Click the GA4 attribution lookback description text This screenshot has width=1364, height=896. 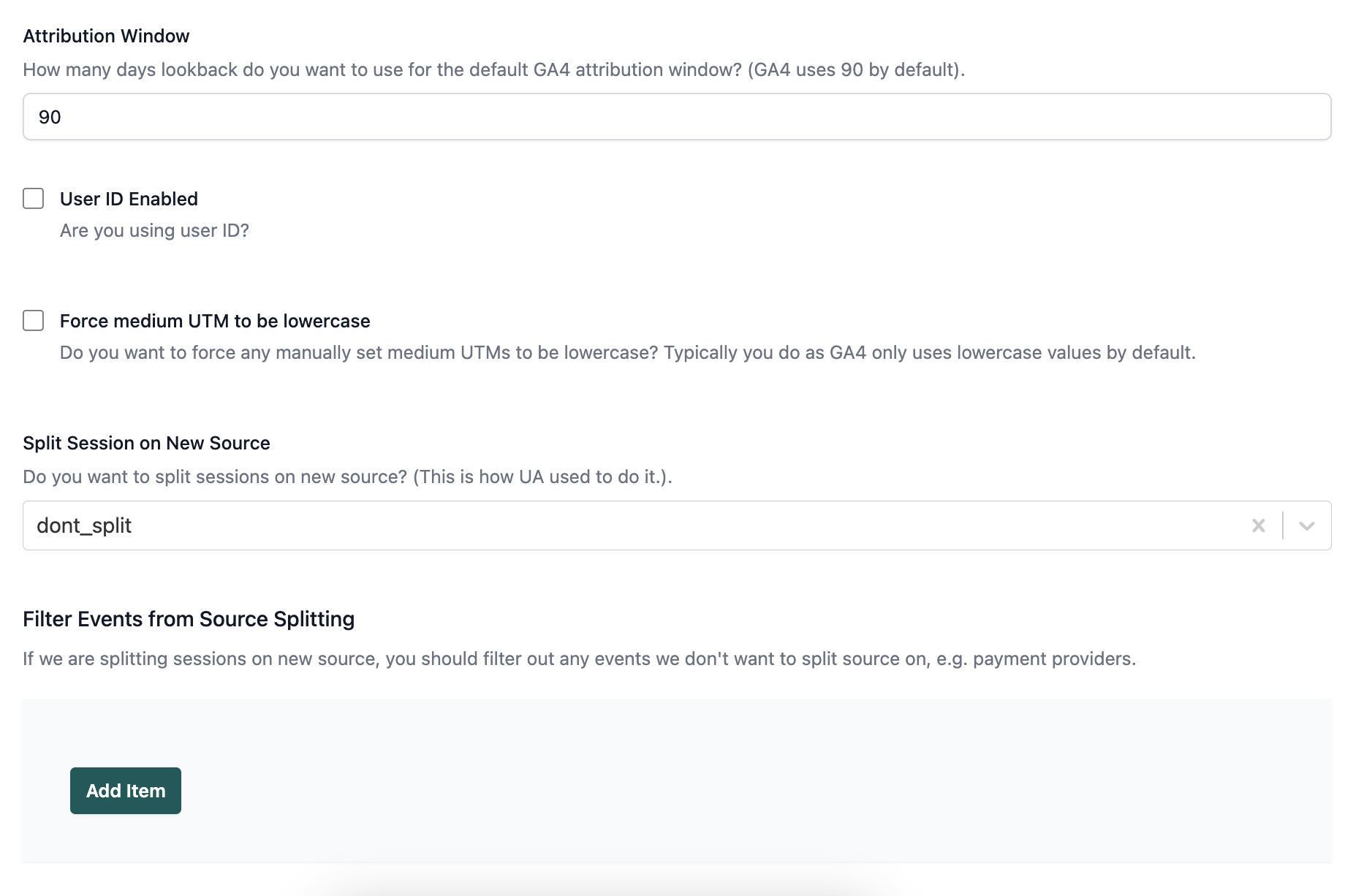click(x=494, y=69)
